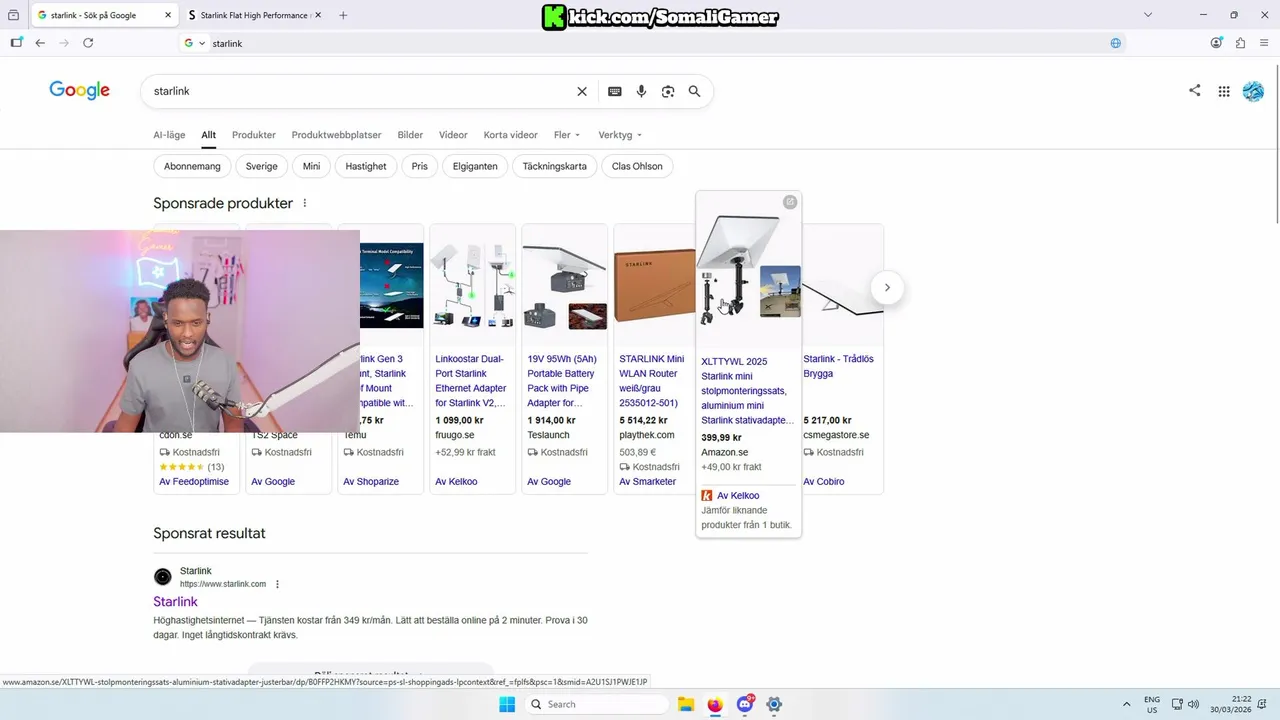
Task: Switch to the 'Bilder' tab
Action: (410, 135)
